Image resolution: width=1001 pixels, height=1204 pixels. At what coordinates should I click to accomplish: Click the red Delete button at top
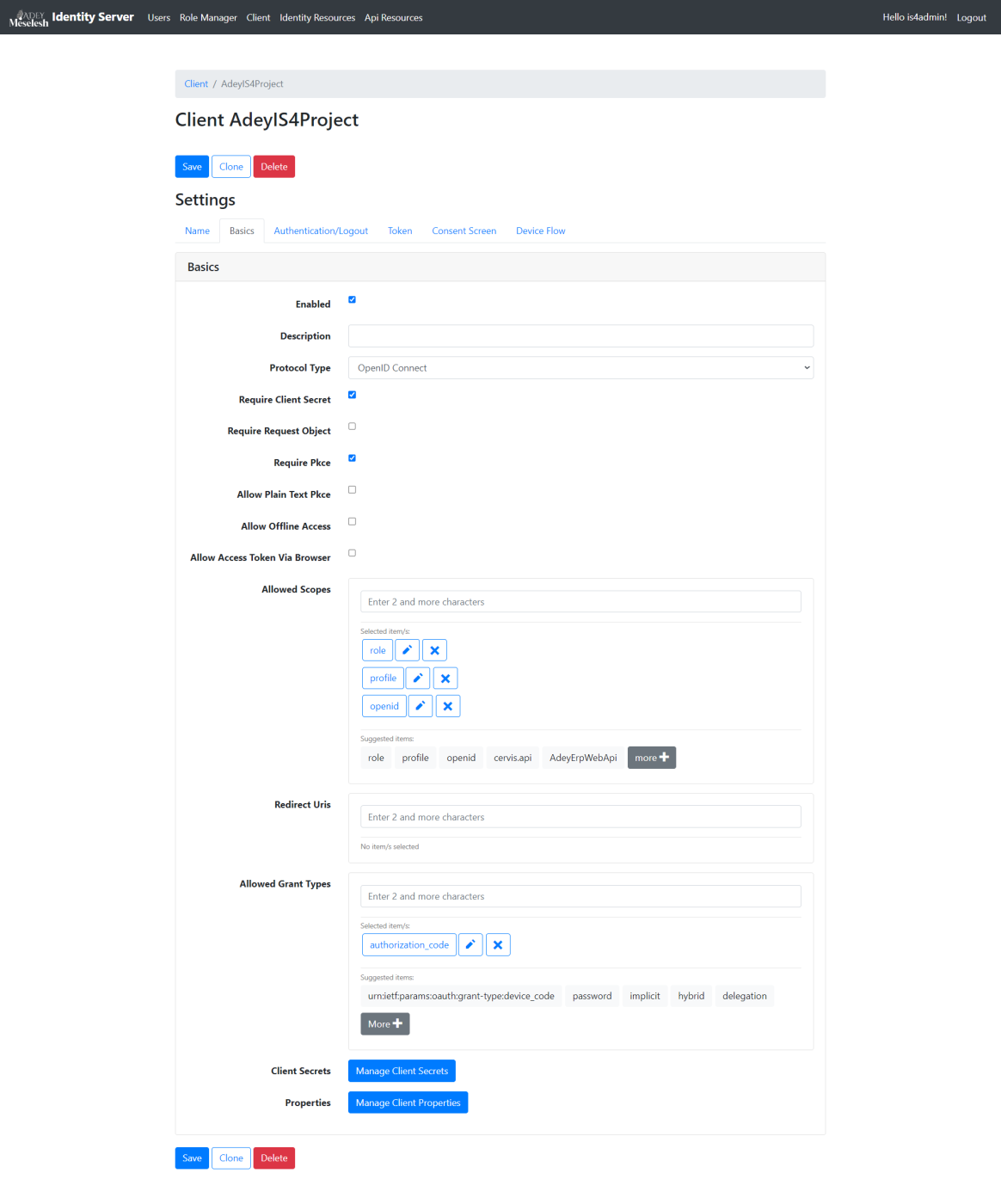click(x=274, y=167)
